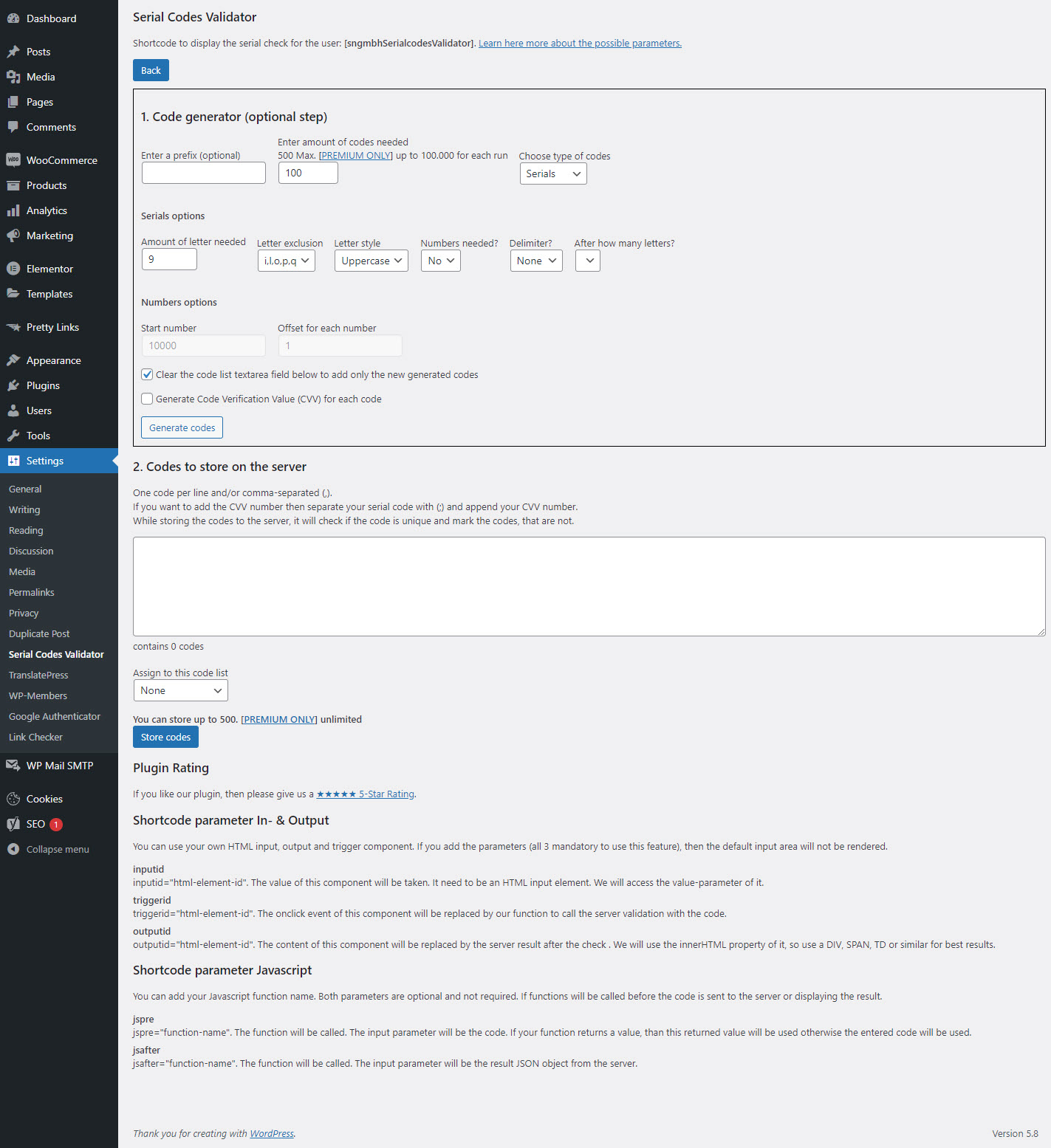Click the WP Mail SMTP envelope icon
Image resolution: width=1051 pixels, height=1148 pixels.
[x=13, y=766]
